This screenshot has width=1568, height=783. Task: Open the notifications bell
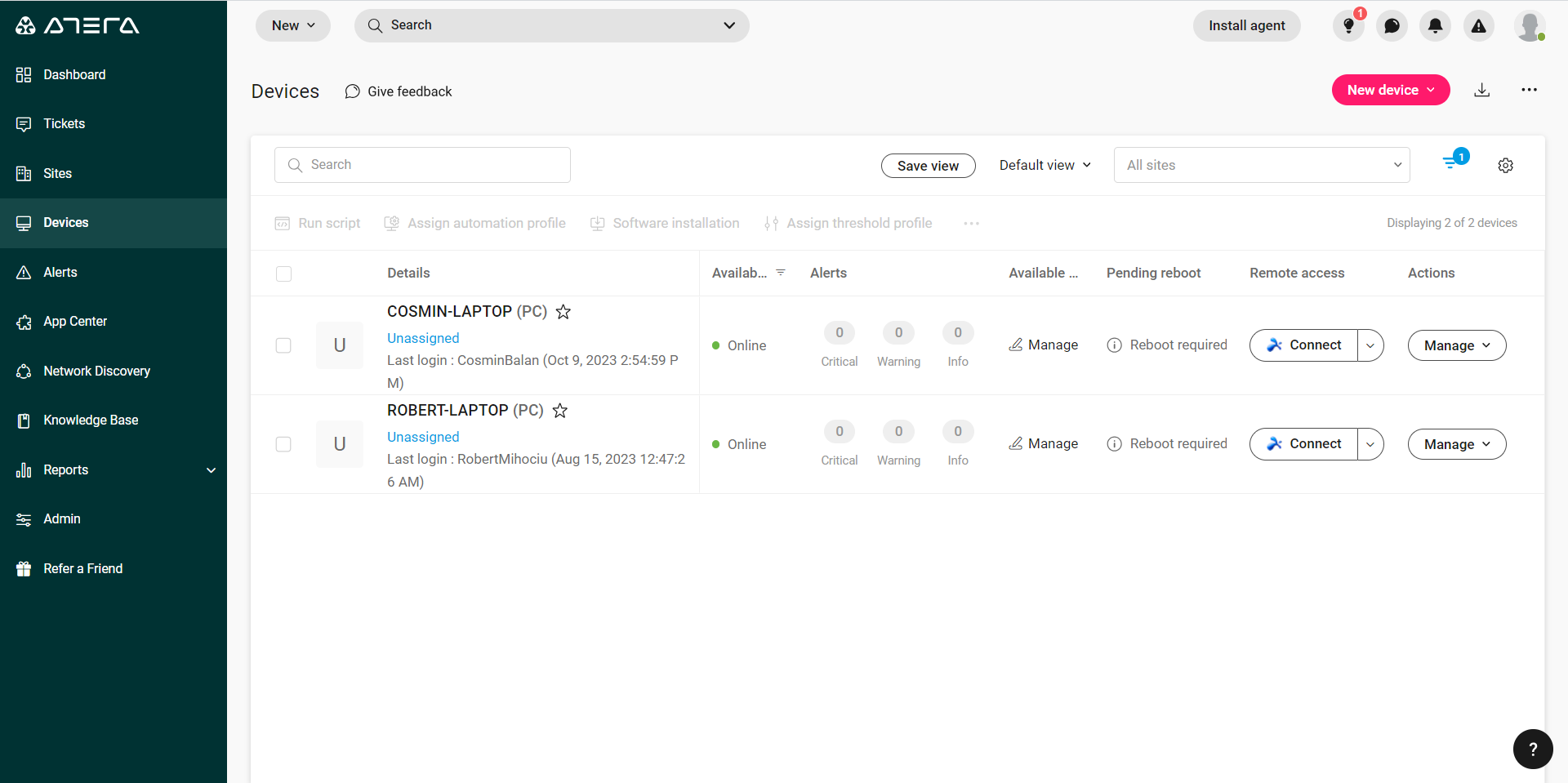(x=1435, y=26)
